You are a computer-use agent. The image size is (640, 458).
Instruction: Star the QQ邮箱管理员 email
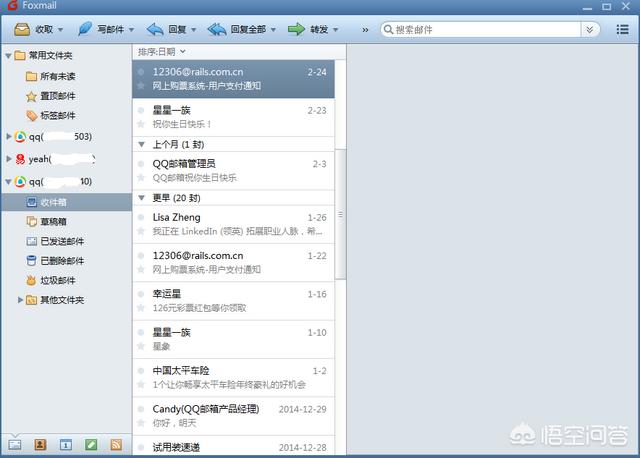(x=141, y=178)
